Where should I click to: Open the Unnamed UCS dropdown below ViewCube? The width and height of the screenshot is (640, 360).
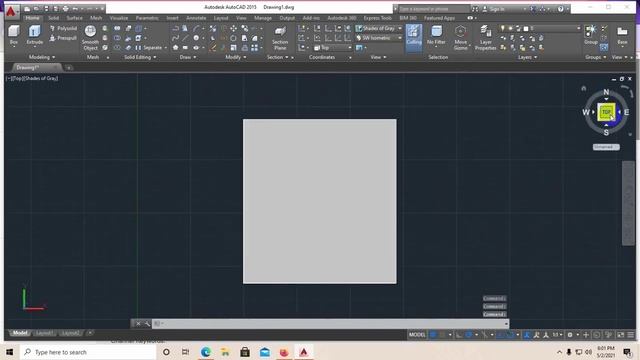coord(606,147)
